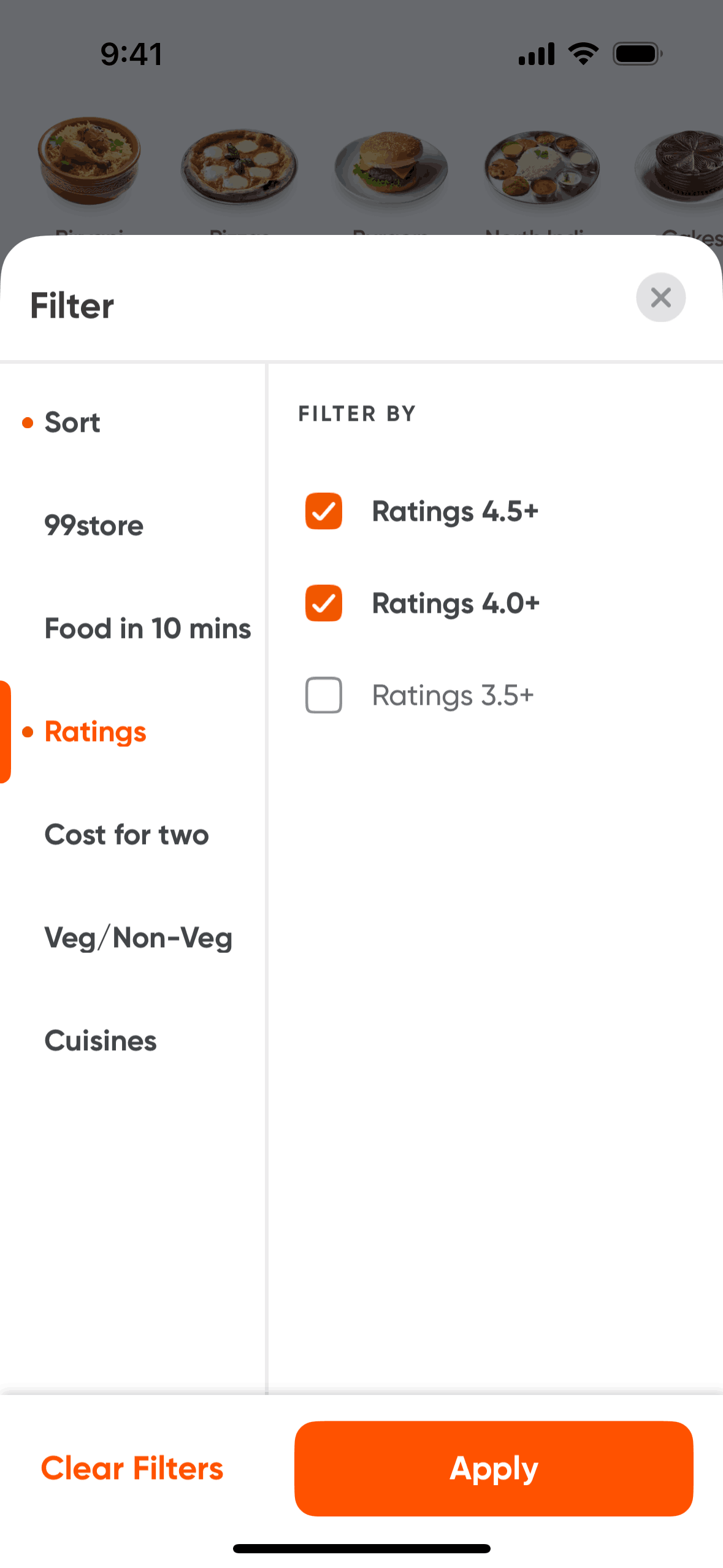Viewport: 723px width, 1568px height.
Task: Select the Food in 10 mins tab
Action: pyautogui.click(x=148, y=629)
